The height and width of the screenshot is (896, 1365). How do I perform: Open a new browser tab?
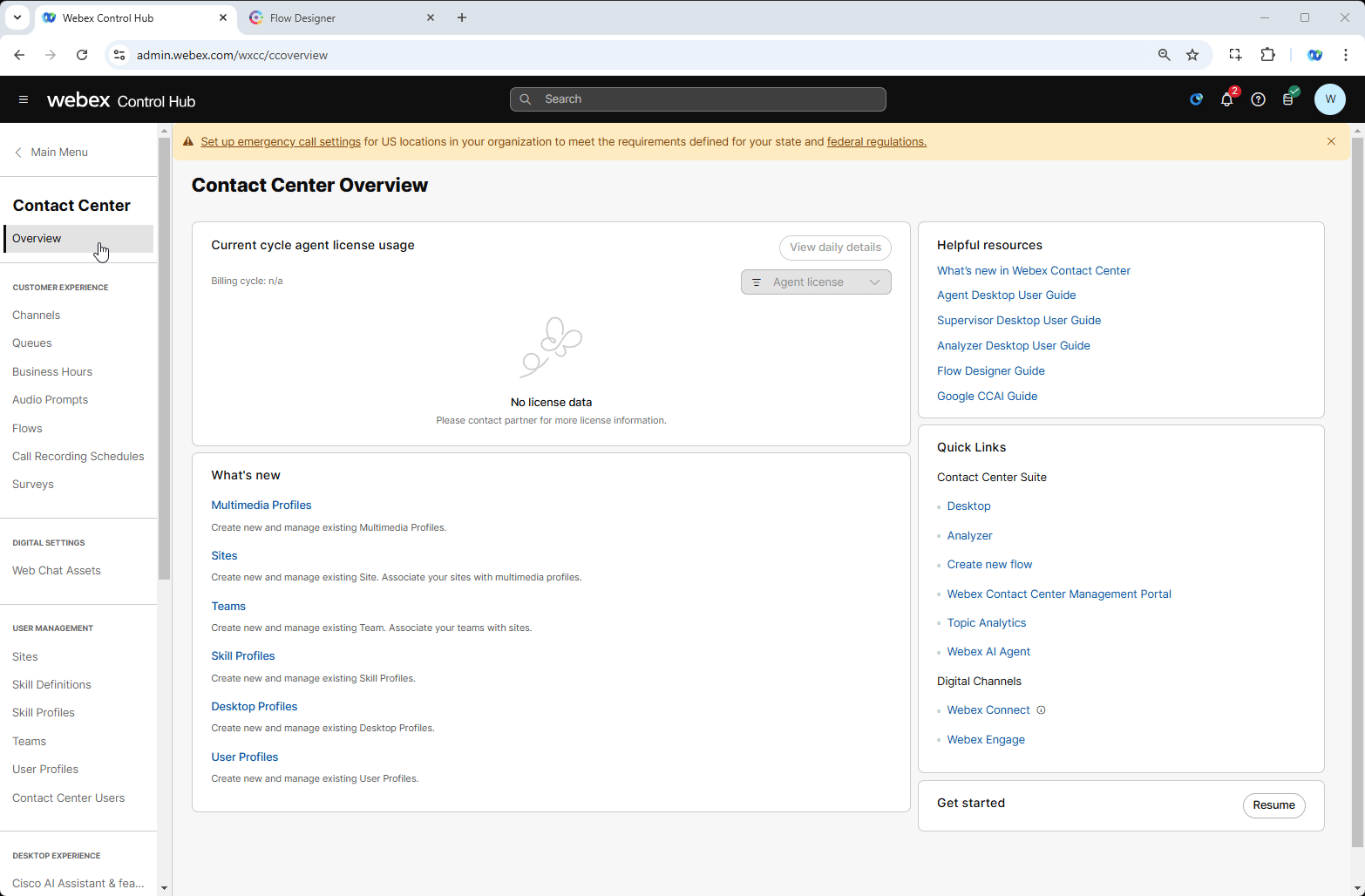(x=462, y=17)
